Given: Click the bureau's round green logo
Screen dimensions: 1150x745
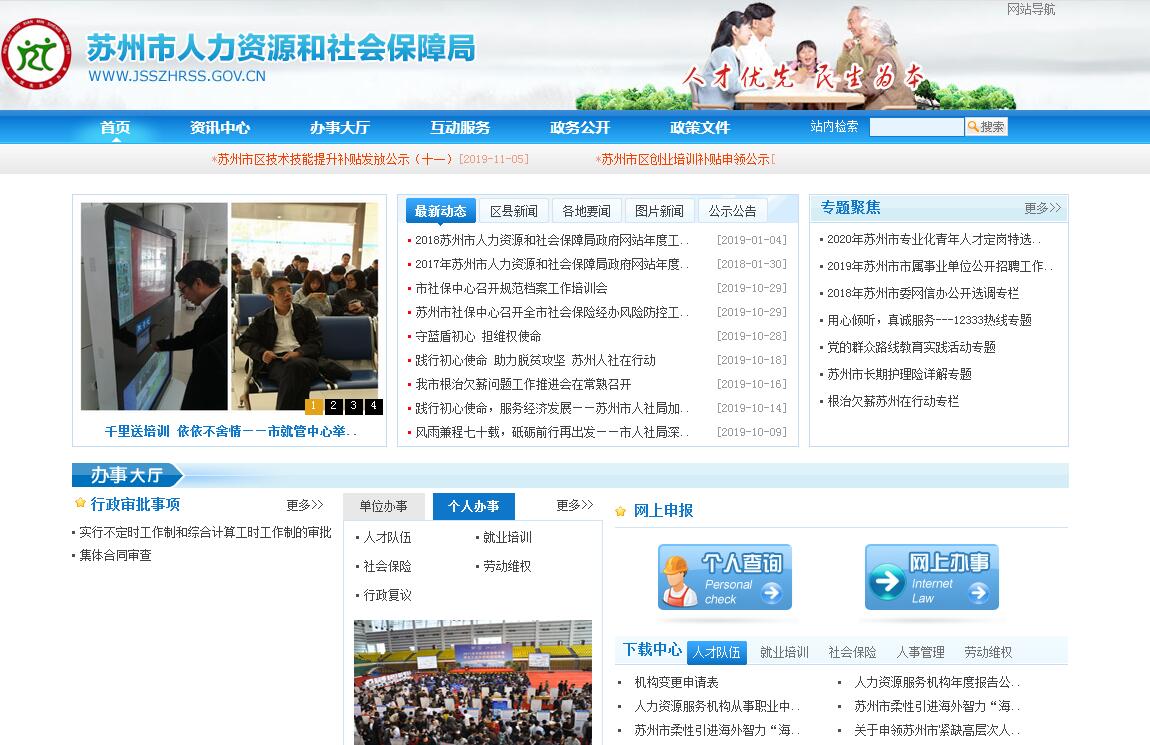Looking at the screenshot, I should pyautogui.click(x=37, y=54).
